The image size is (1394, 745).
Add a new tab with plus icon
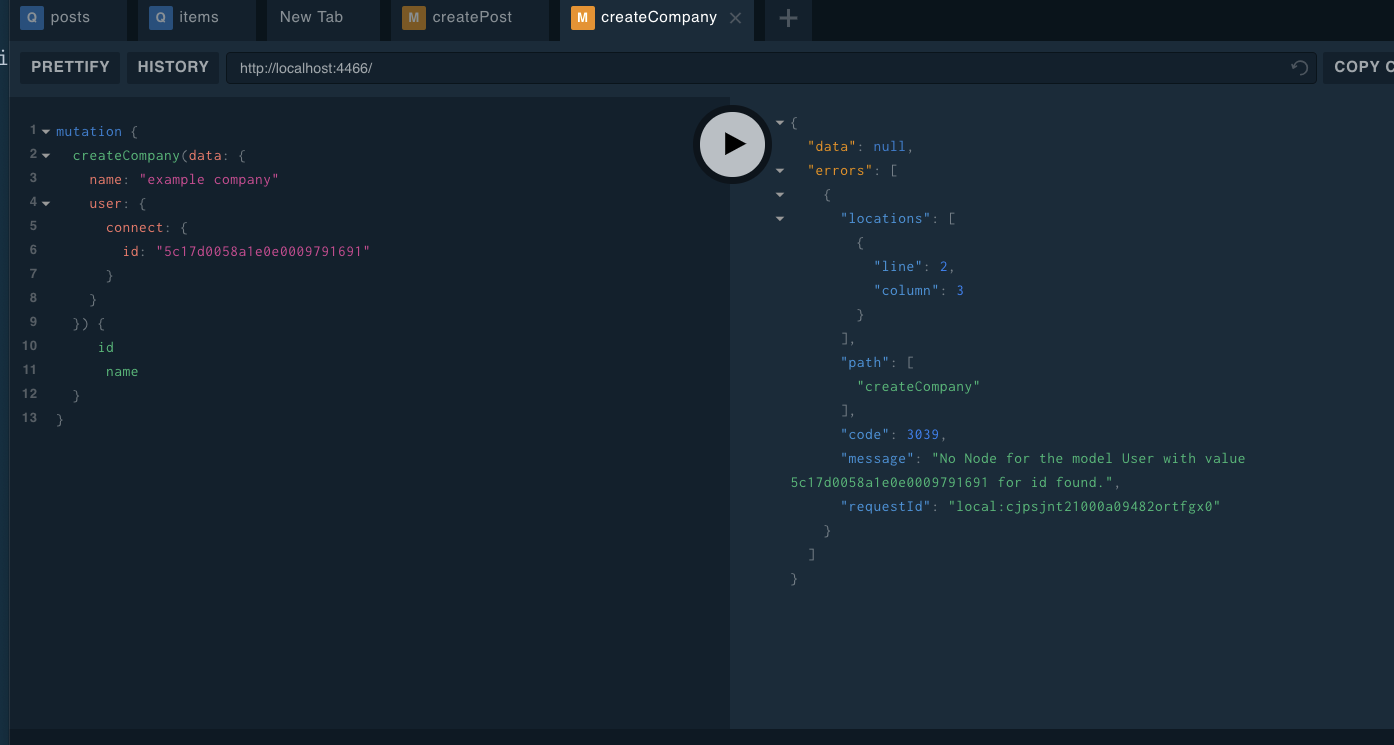788,18
